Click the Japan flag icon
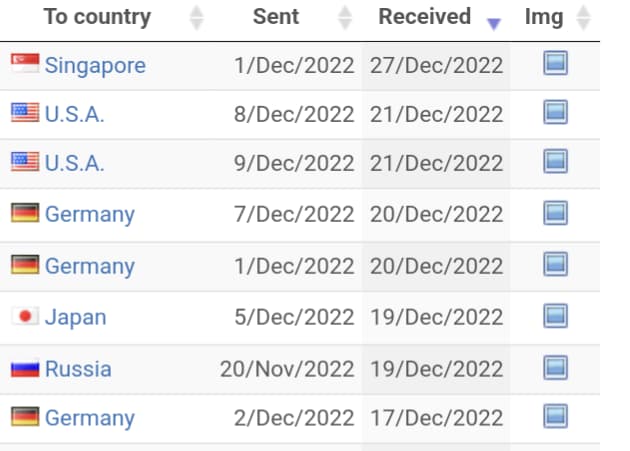This screenshot has height=451, width=630. point(25,317)
